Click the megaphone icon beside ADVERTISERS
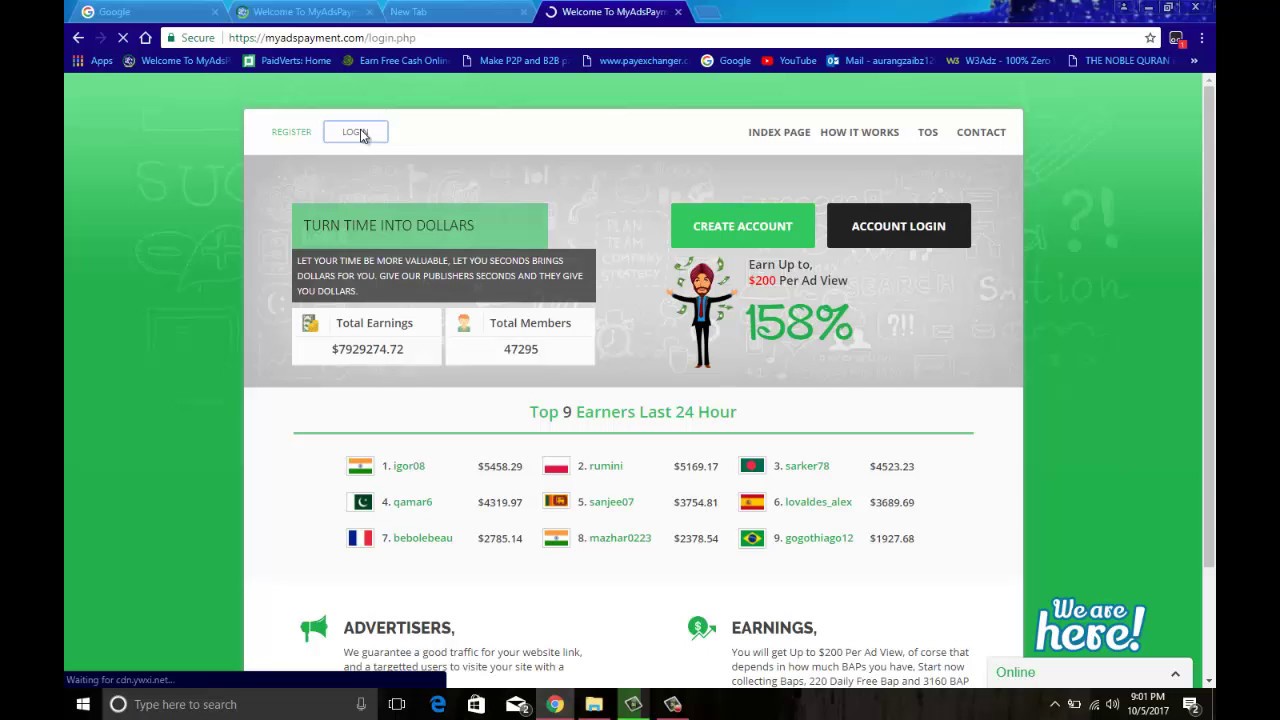The width and height of the screenshot is (1280, 720). point(314,628)
